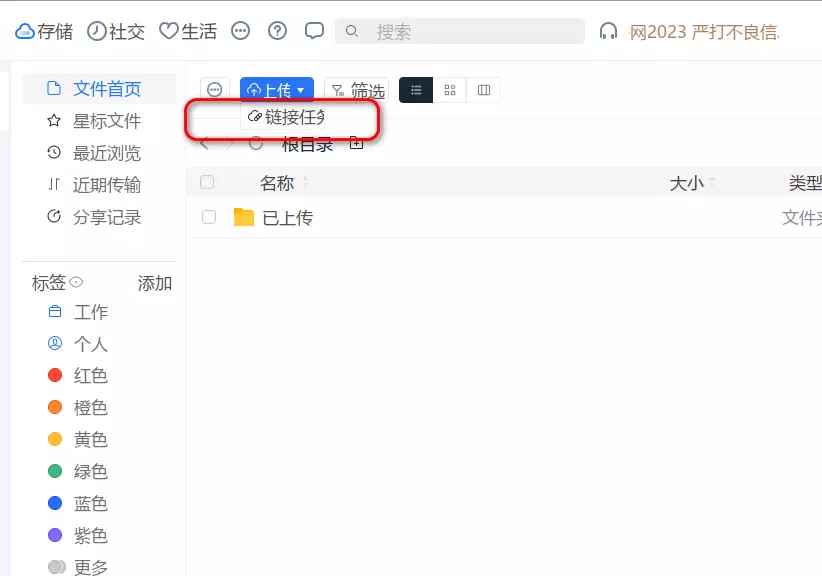This screenshot has height=576, width=822.
Task: Click the headset customer service icon
Action: pyautogui.click(x=608, y=31)
